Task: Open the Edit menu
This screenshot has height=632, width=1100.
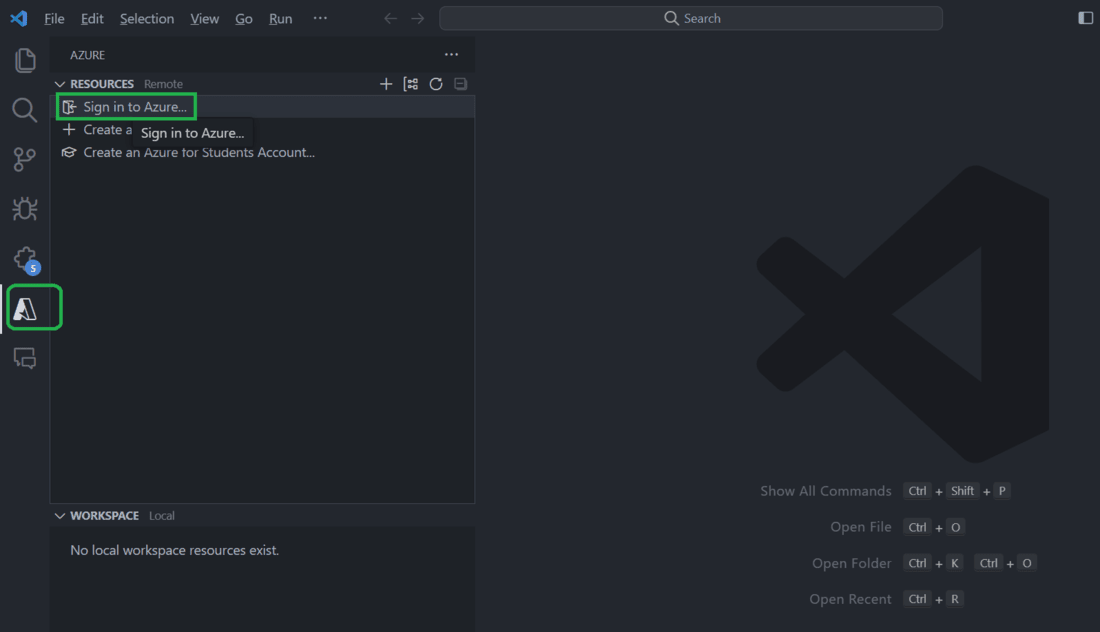Action: pos(92,19)
